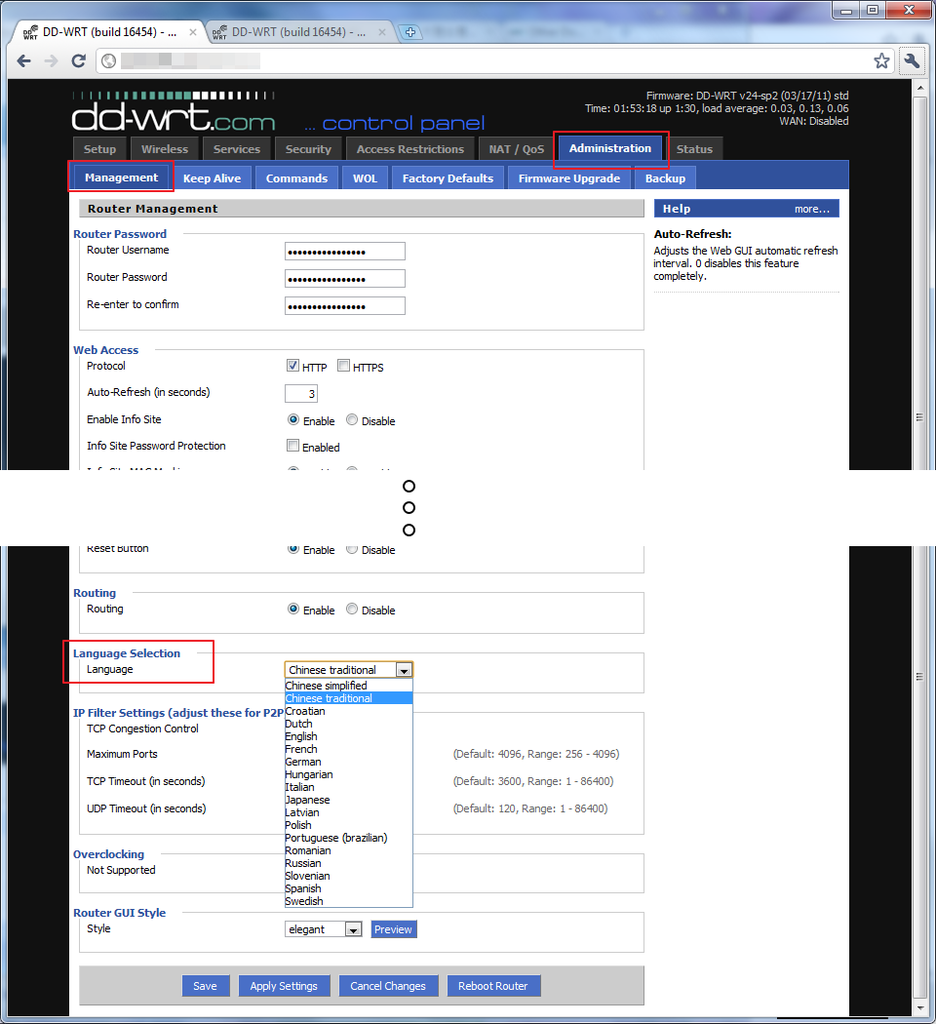Click the Help more... link
Viewport: 936px width, 1024px height.
coord(811,209)
